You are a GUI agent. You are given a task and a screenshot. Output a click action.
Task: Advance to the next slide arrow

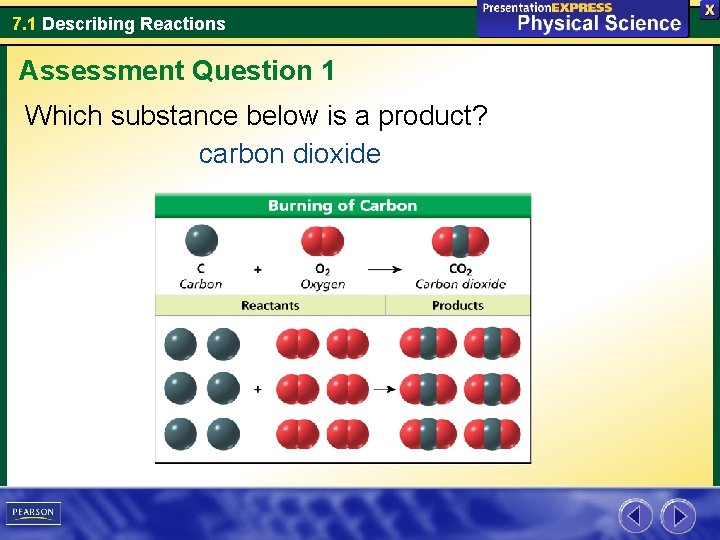pyautogui.click(x=678, y=516)
